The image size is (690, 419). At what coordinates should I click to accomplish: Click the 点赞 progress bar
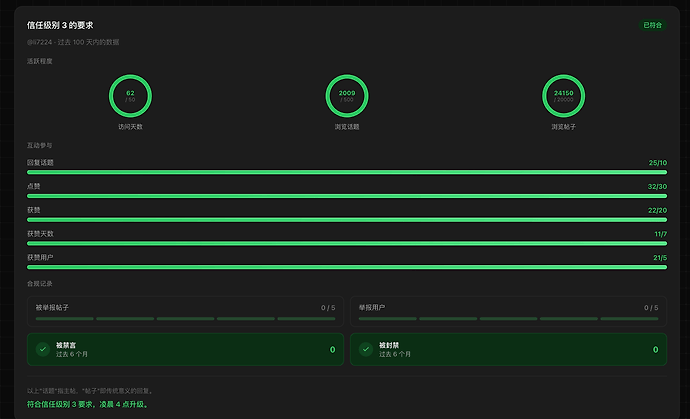pos(347,196)
